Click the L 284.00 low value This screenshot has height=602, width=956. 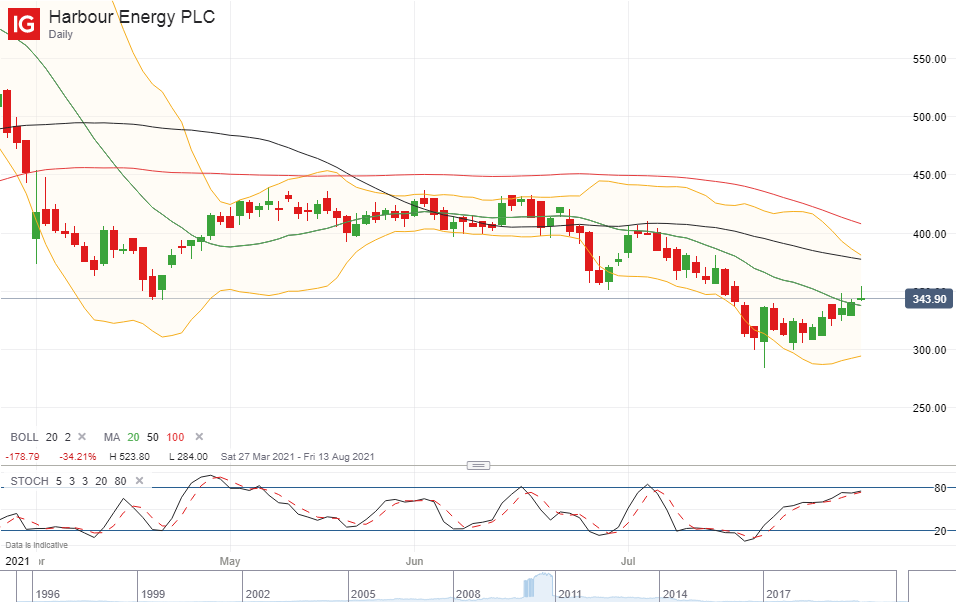coord(188,457)
